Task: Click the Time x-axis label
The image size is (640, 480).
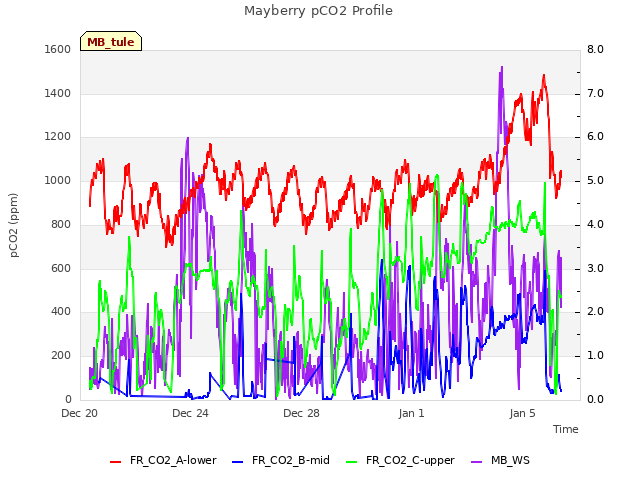Action: 566,429
